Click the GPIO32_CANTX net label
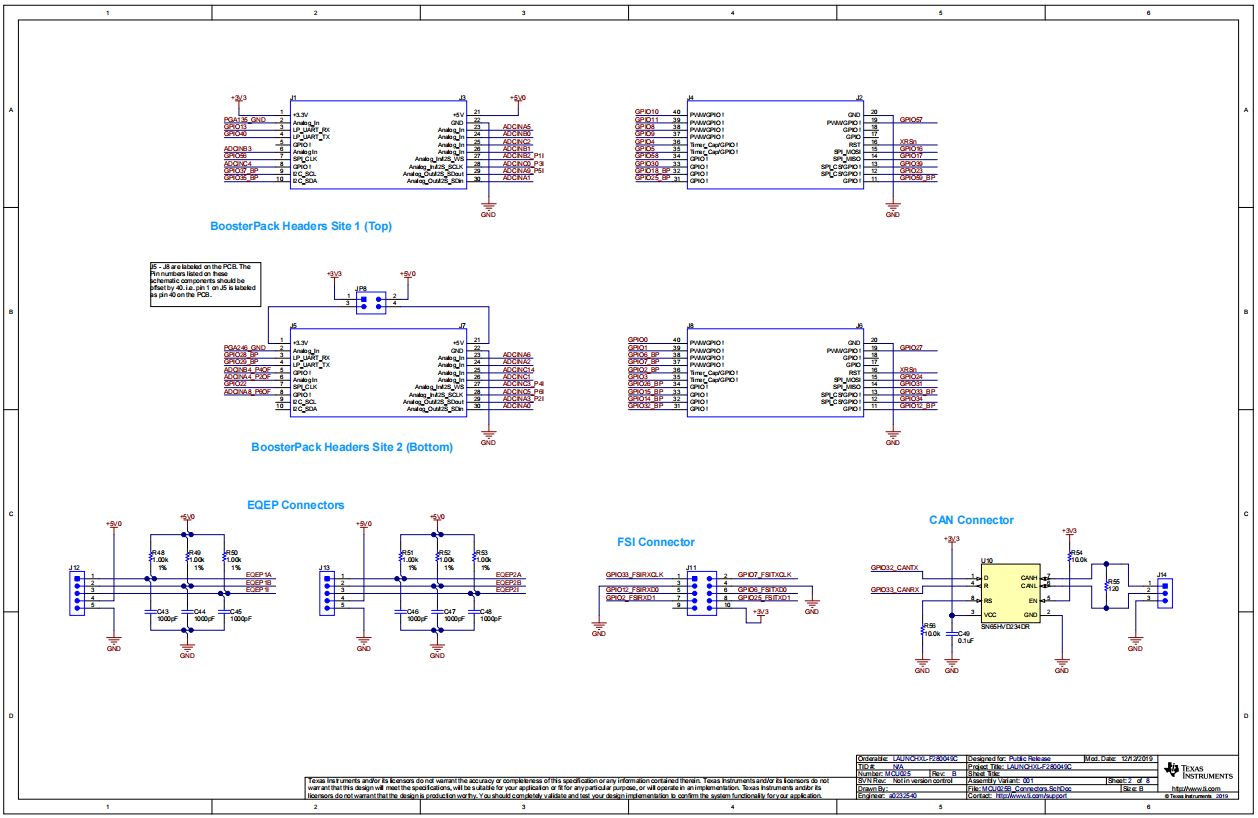The image size is (1258, 818). coord(894,568)
